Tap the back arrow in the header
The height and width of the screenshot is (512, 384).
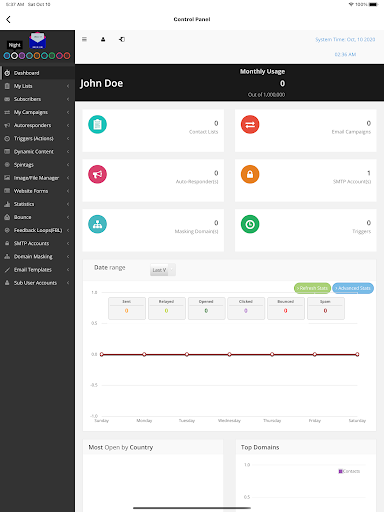coord(8,19)
